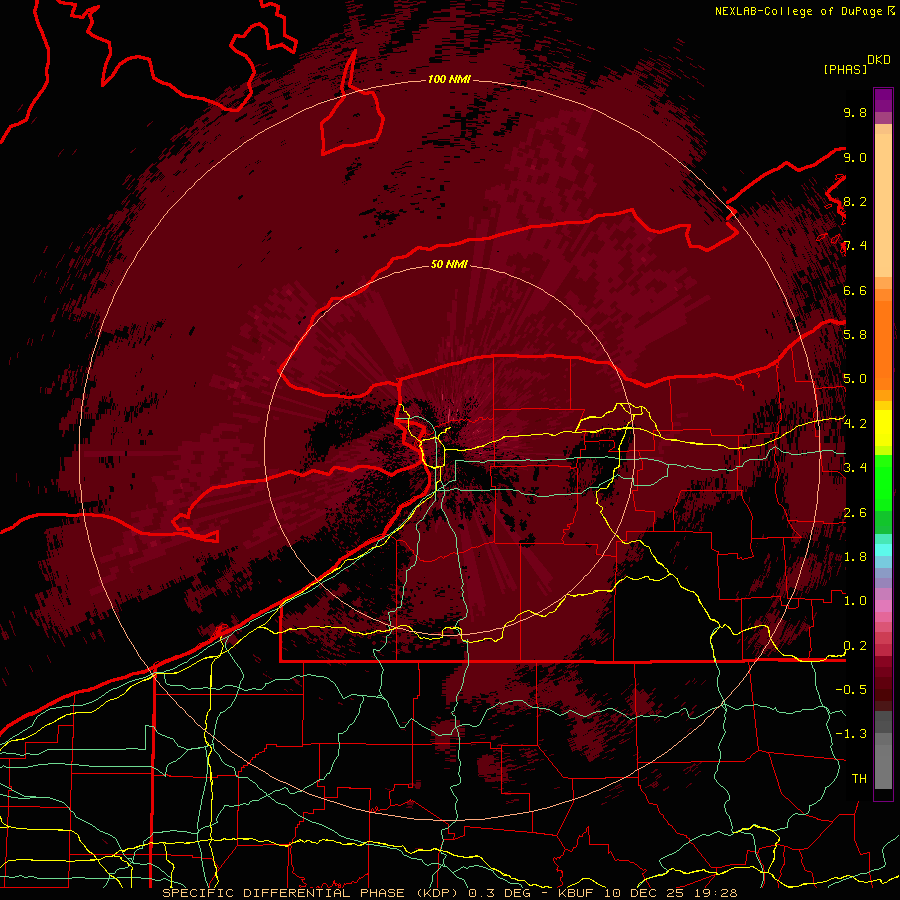Click the 4.2 legend value

coord(855,424)
